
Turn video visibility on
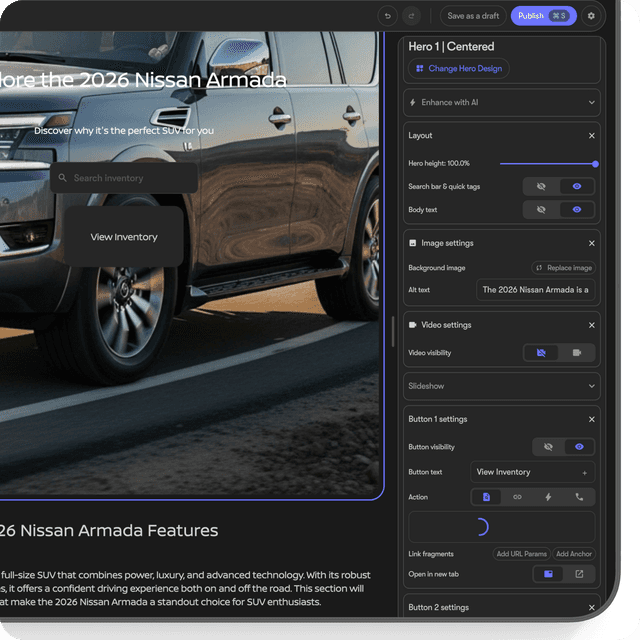576,353
